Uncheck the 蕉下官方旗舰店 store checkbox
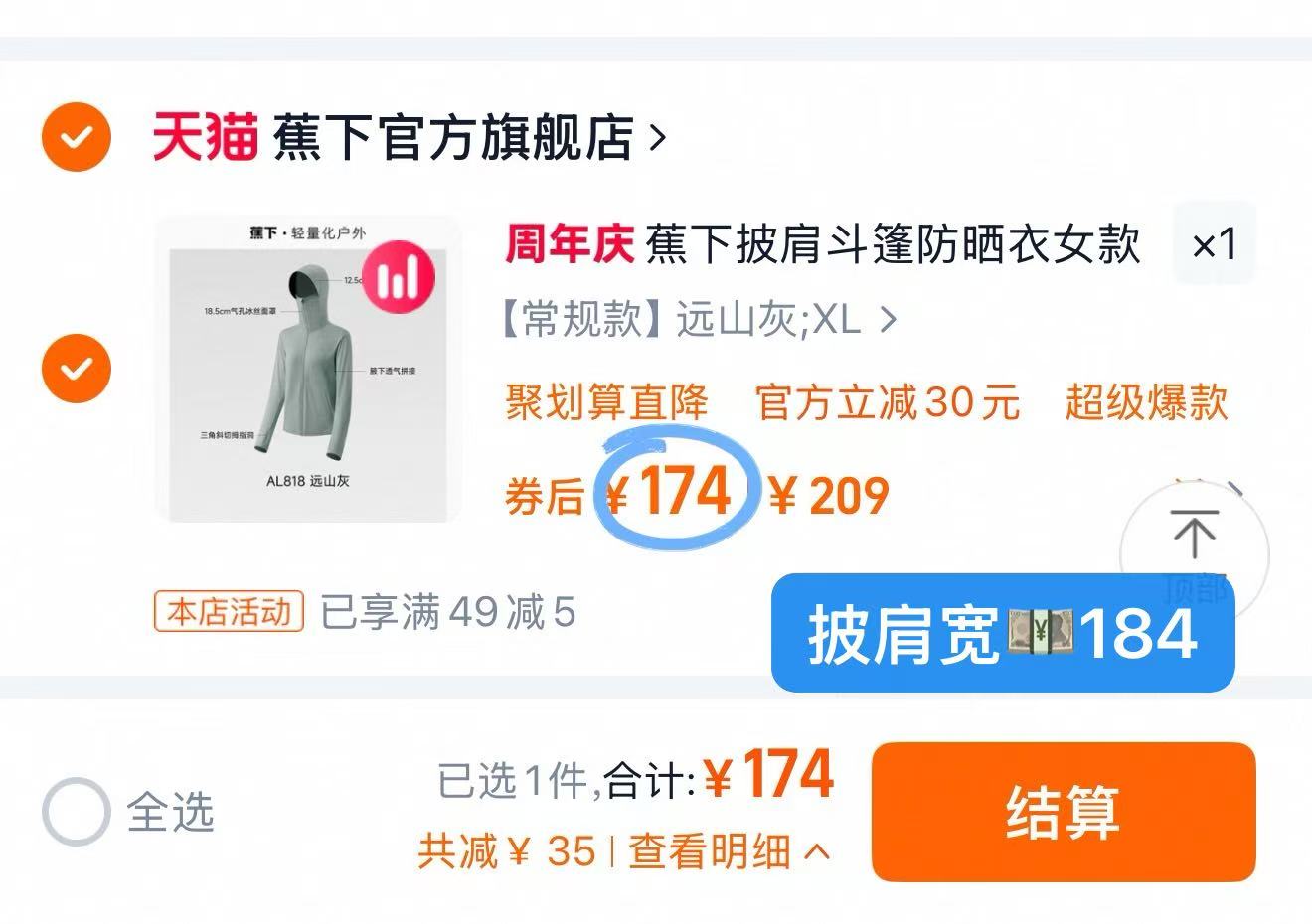 (x=77, y=137)
